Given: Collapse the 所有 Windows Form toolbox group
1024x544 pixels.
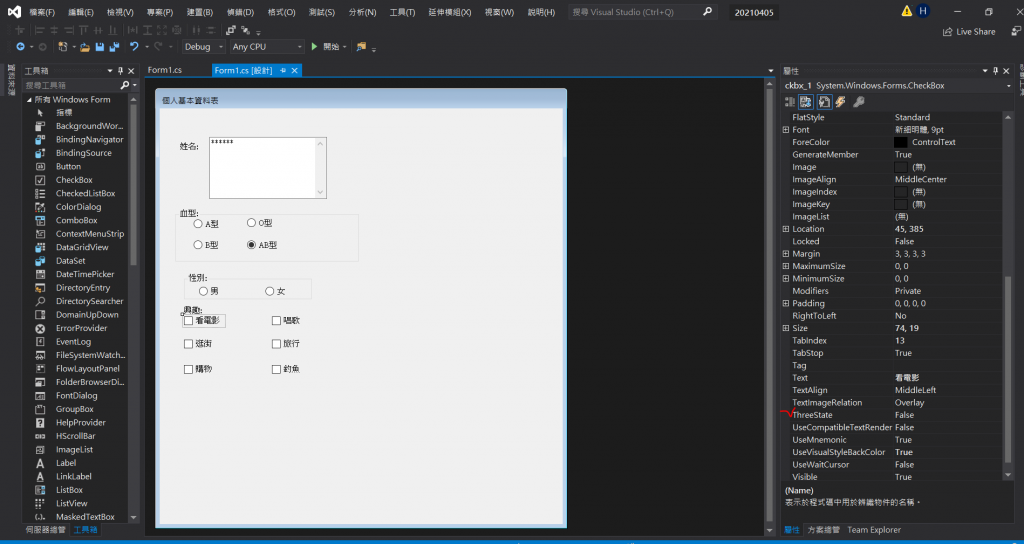Looking at the screenshot, I should coord(29,100).
